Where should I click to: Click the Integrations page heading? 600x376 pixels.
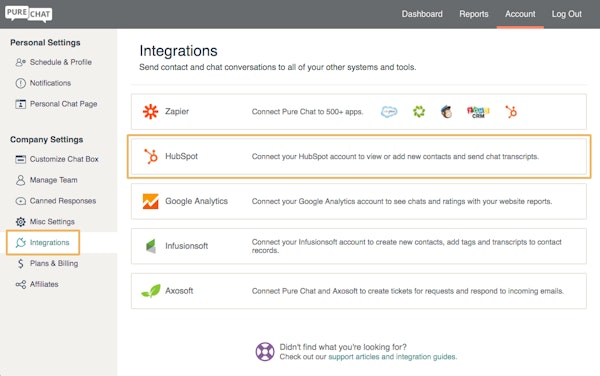[178, 51]
